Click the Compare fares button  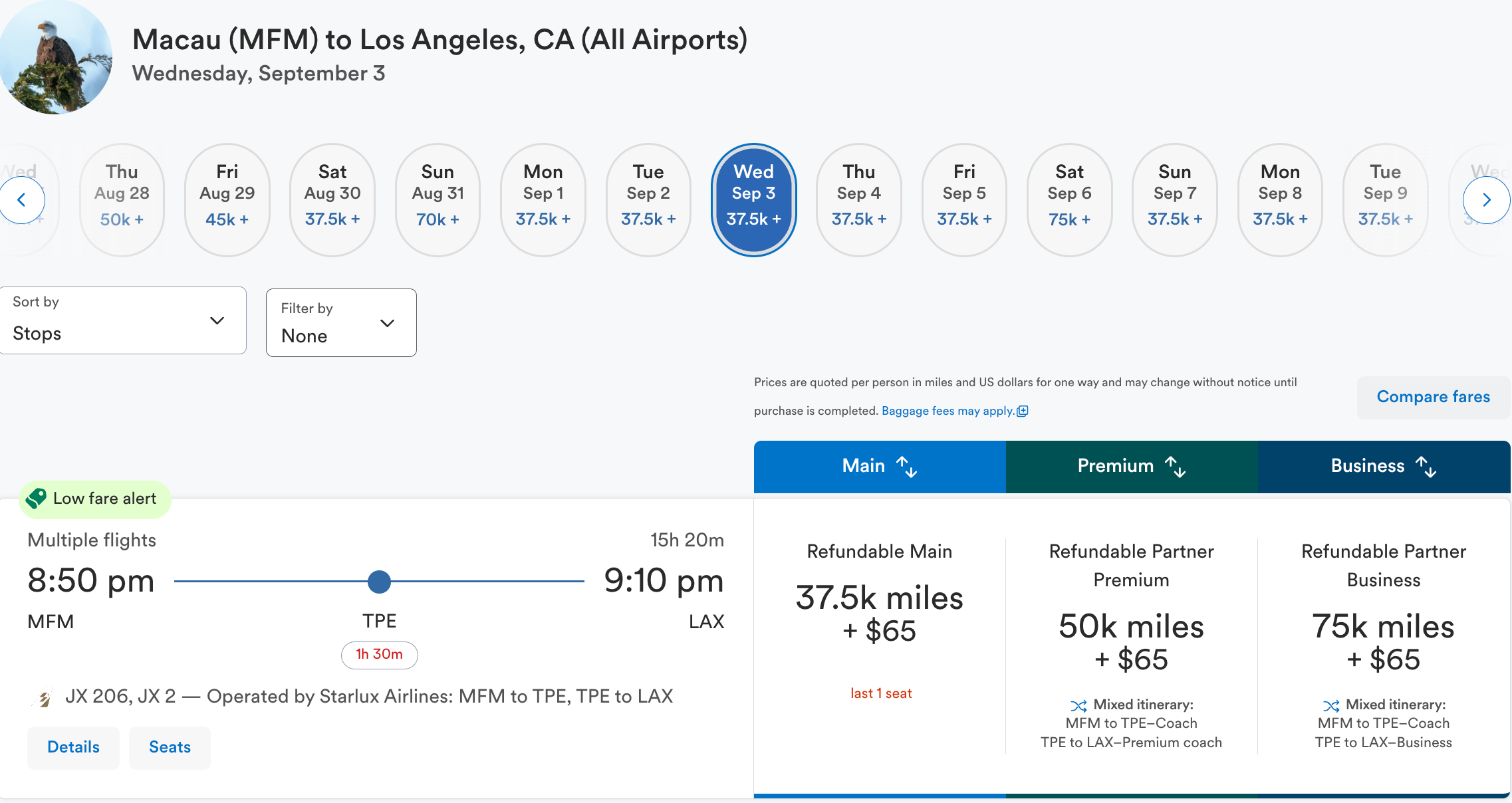(x=1433, y=397)
